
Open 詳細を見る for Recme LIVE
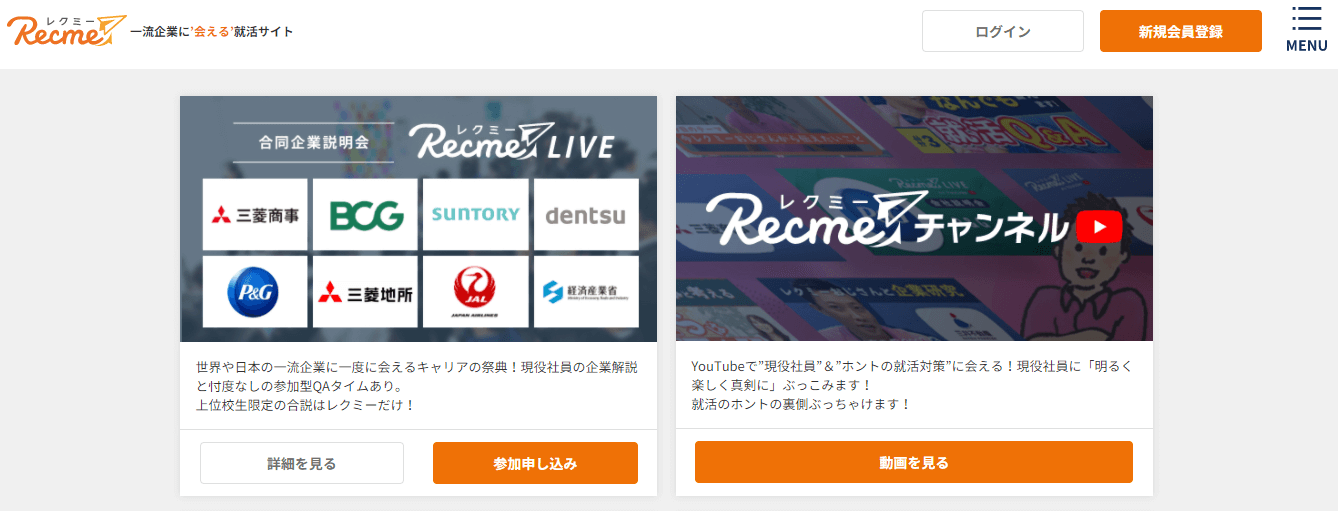coord(302,463)
